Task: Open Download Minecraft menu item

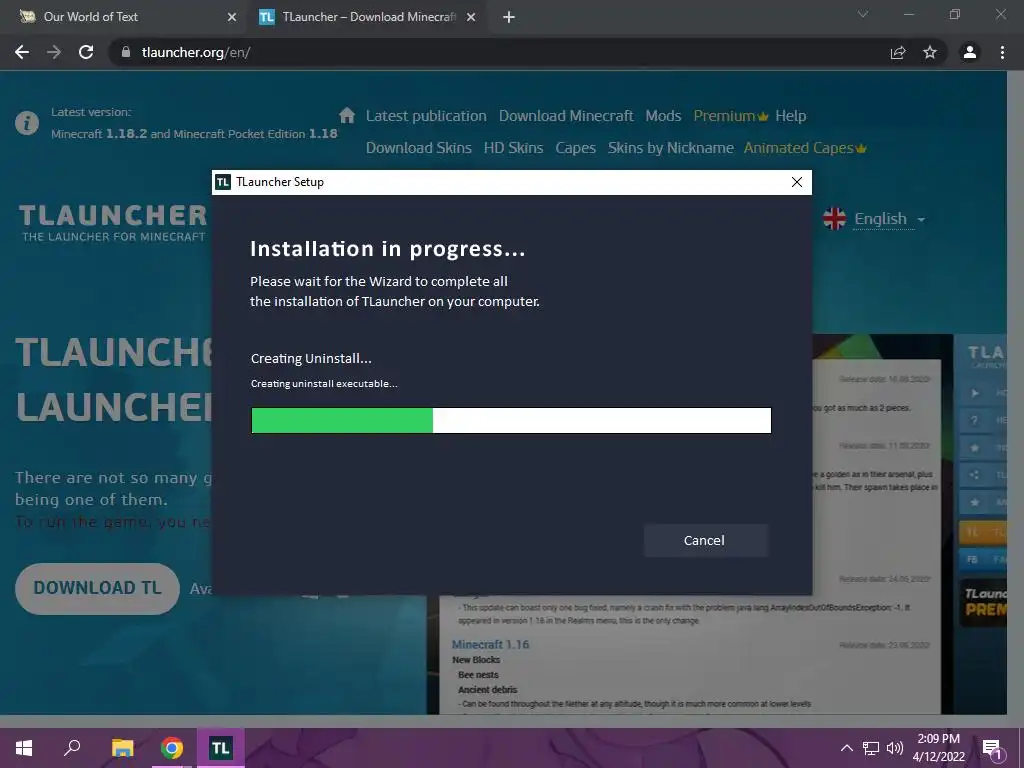Action: pyautogui.click(x=566, y=116)
